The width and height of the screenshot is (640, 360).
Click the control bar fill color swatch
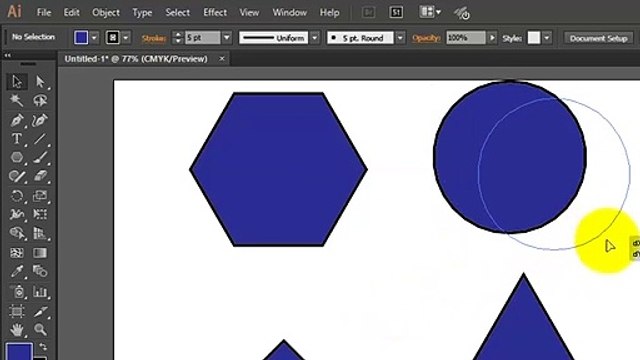pyautogui.click(x=81, y=38)
